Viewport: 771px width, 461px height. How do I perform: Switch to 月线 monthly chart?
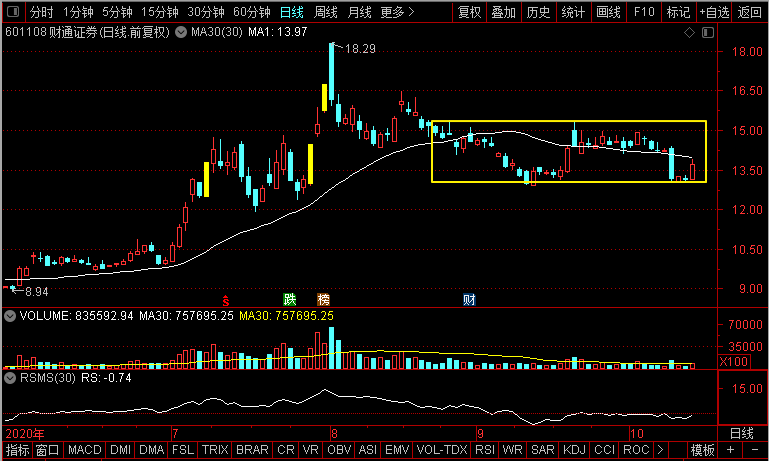click(x=359, y=12)
